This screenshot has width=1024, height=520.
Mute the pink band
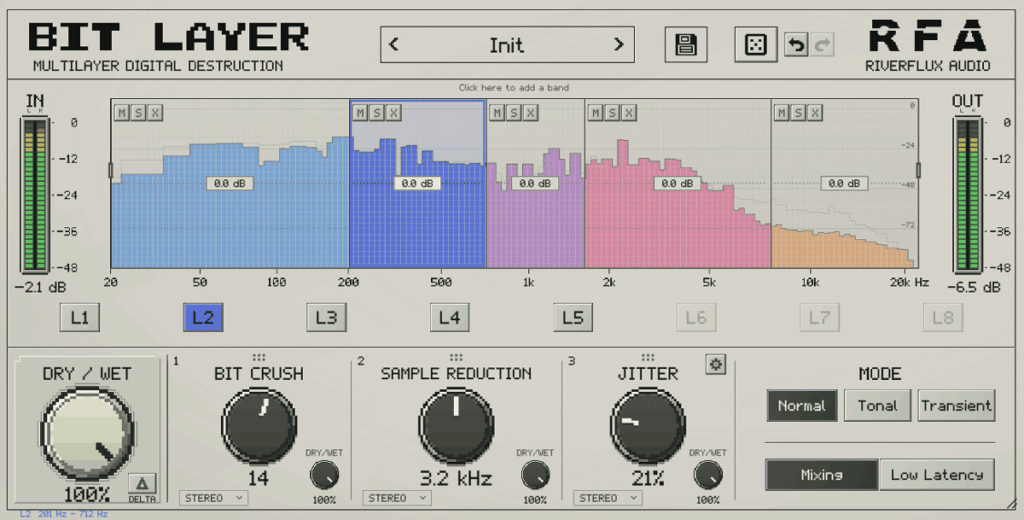596,113
